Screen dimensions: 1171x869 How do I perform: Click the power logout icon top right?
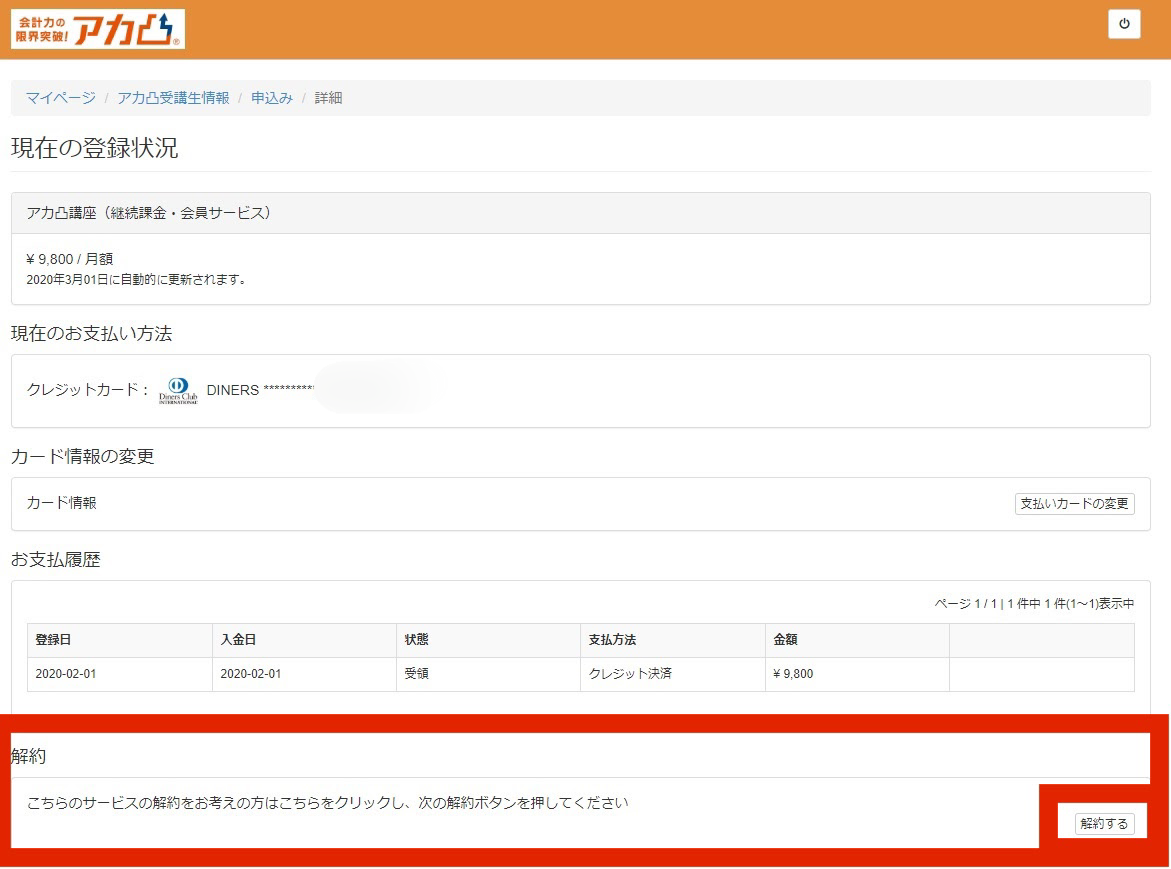click(1124, 24)
